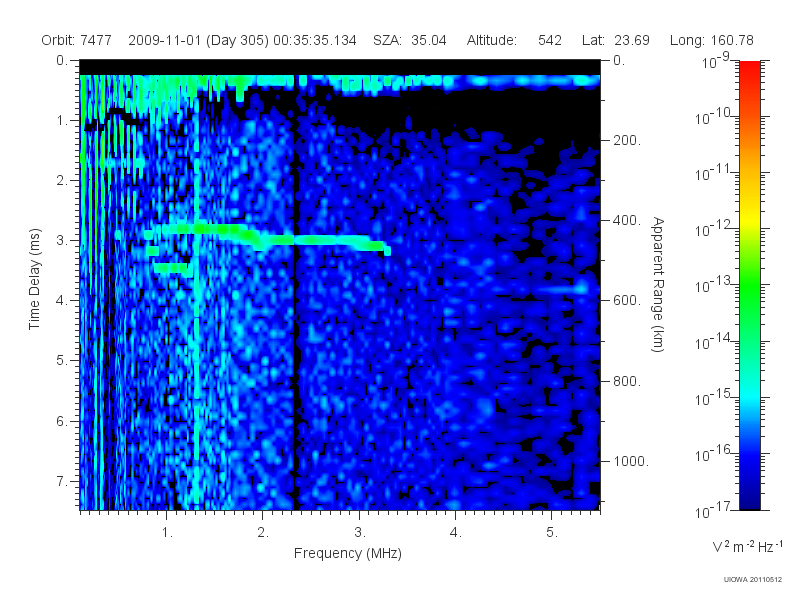Screen dimensions: 800x600
Task: Click the 10^-9 color scale label
Action: tap(716, 61)
